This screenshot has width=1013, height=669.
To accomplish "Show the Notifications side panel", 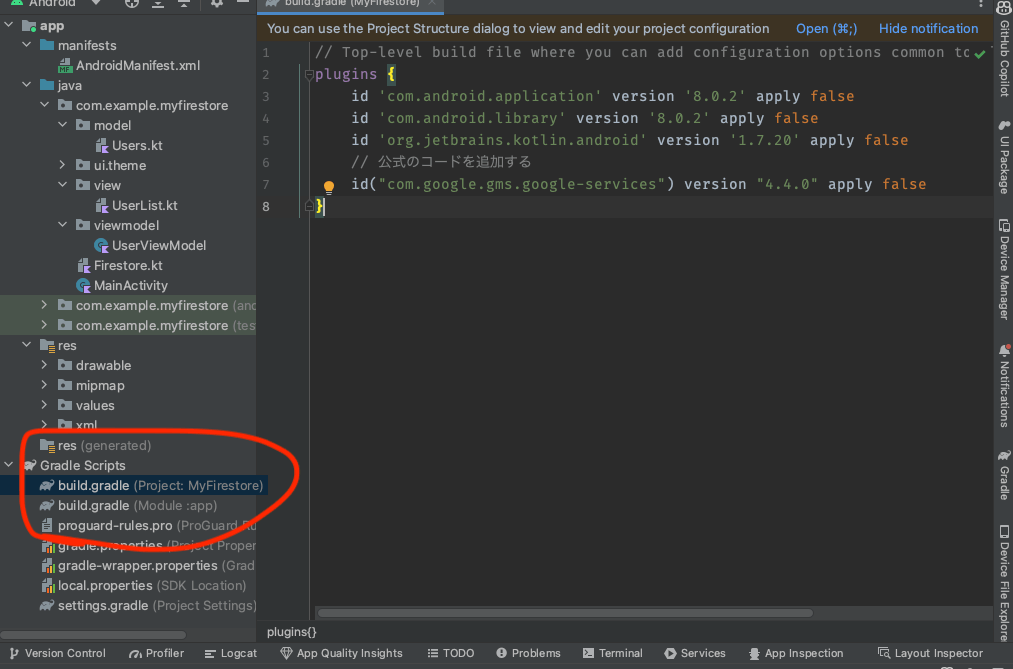I will pyautogui.click(x=1004, y=386).
